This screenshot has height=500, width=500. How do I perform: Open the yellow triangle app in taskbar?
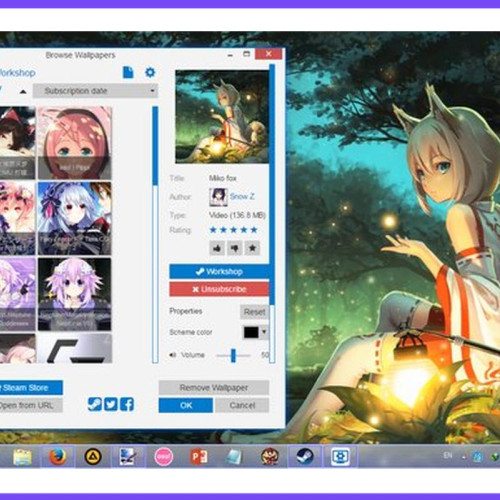93,457
